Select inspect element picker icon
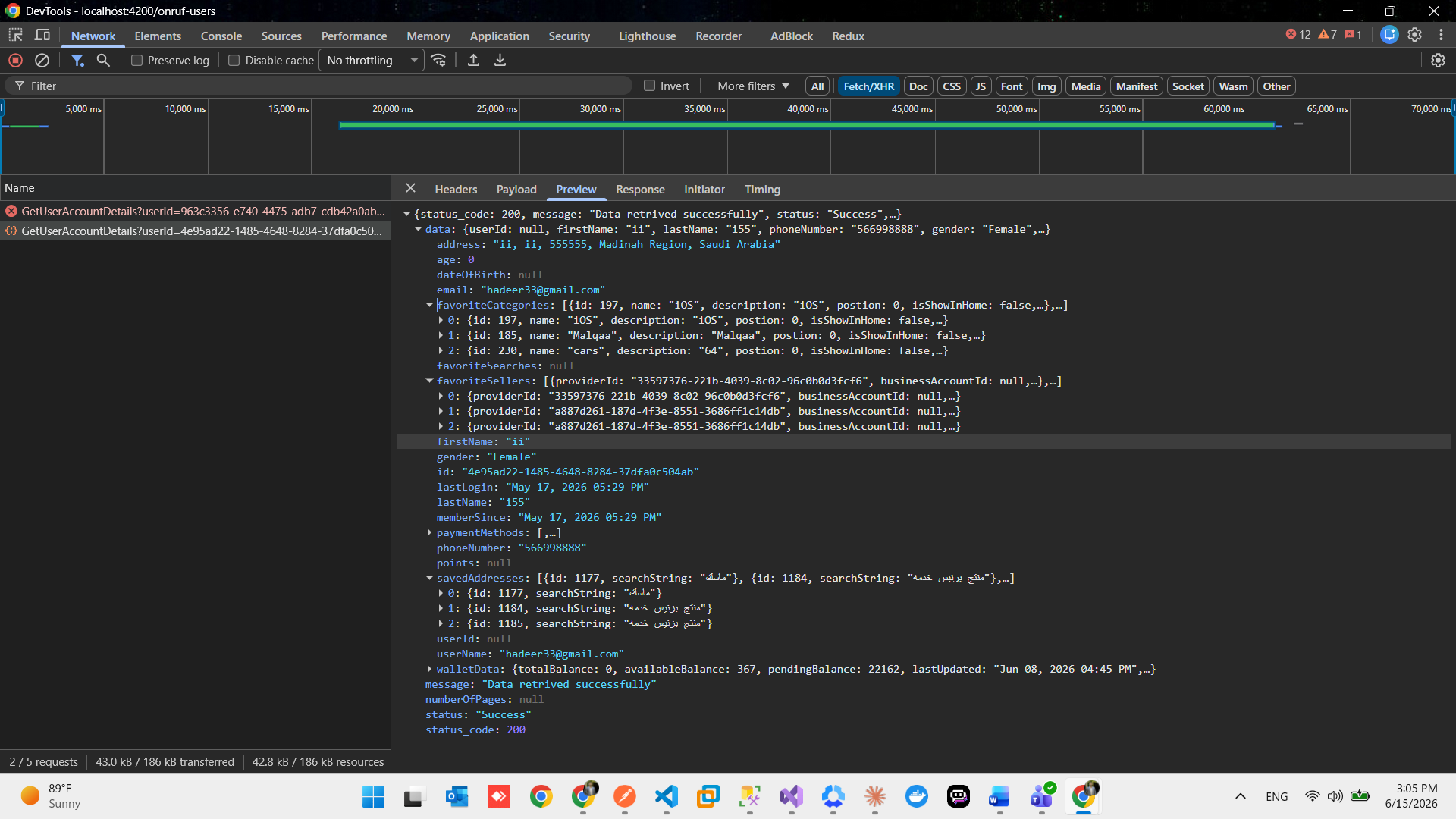 (x=15, y=35)
